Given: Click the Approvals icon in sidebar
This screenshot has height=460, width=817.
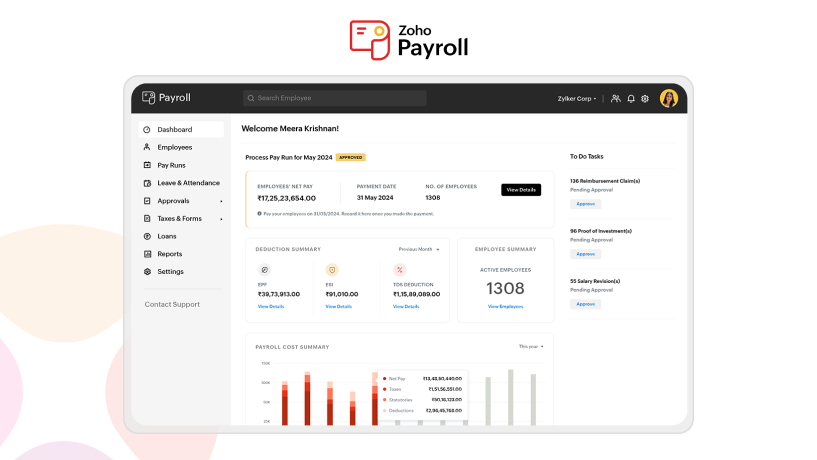Looking at the screenshot, I should (147, 201).
